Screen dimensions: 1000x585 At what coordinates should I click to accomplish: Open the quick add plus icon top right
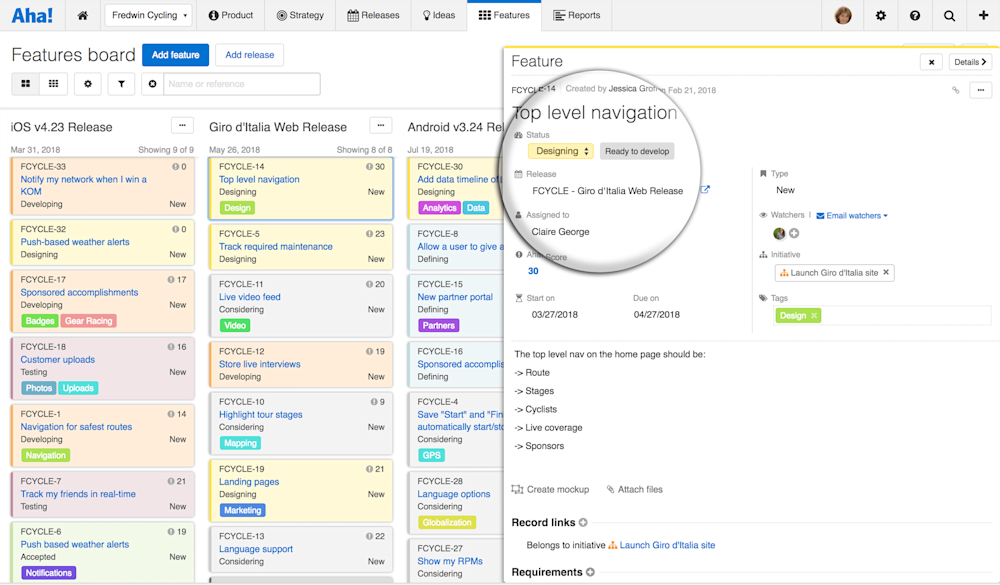click(984, 15)
